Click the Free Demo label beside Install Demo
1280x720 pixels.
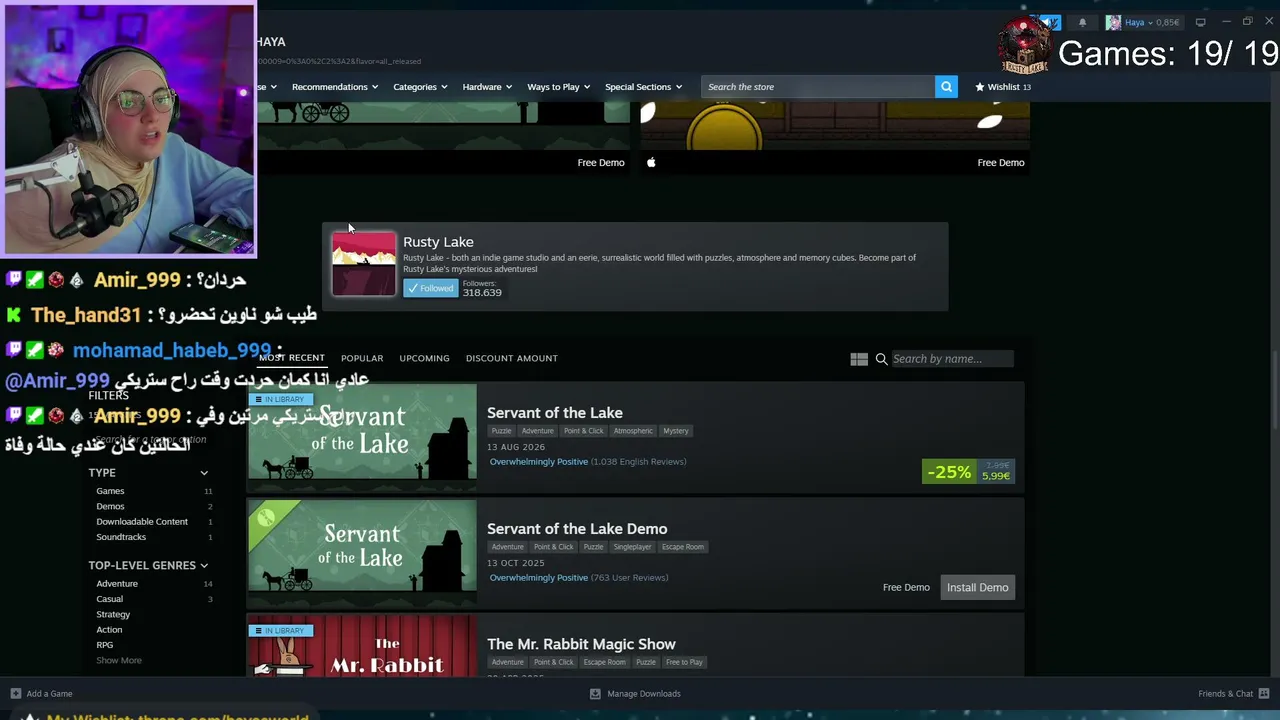[906, 587]
